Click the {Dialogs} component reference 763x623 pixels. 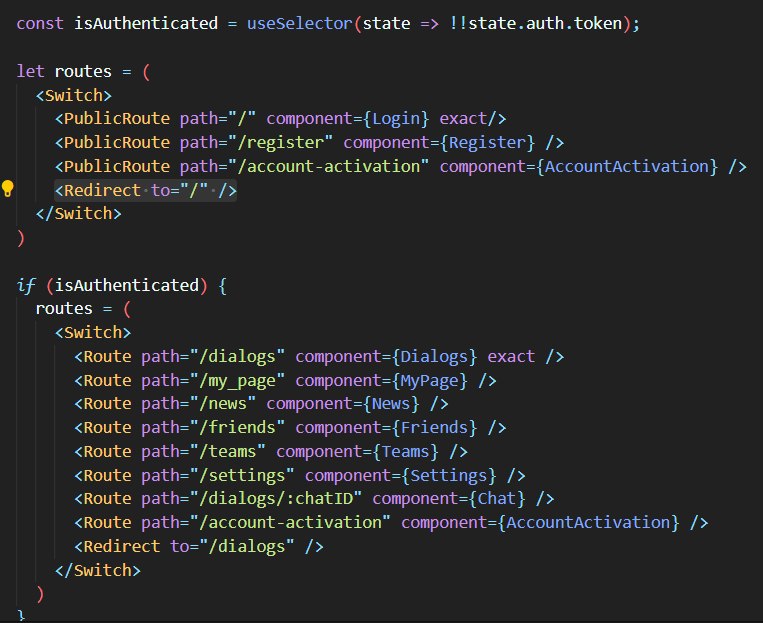[x=435, y=356]
